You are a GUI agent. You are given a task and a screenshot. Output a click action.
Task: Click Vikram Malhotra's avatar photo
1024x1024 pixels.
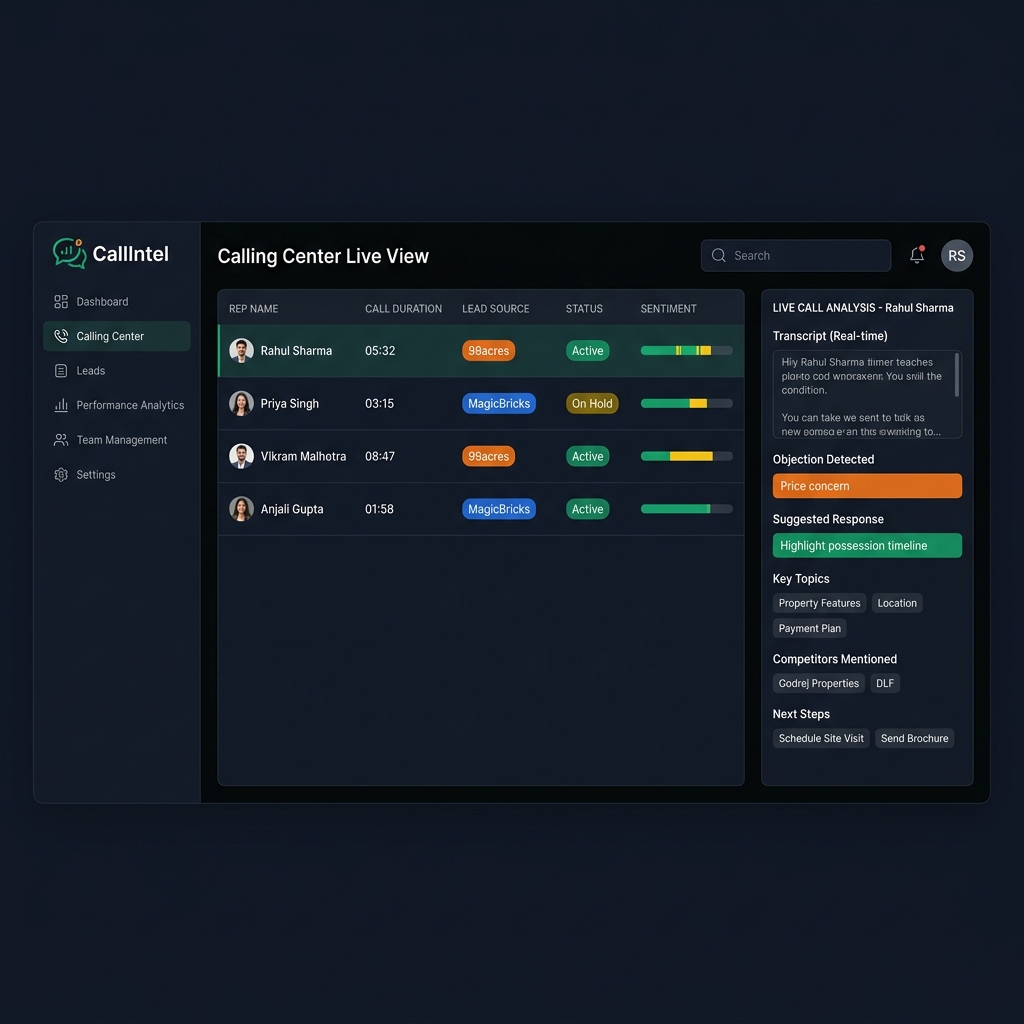[241, 456]
